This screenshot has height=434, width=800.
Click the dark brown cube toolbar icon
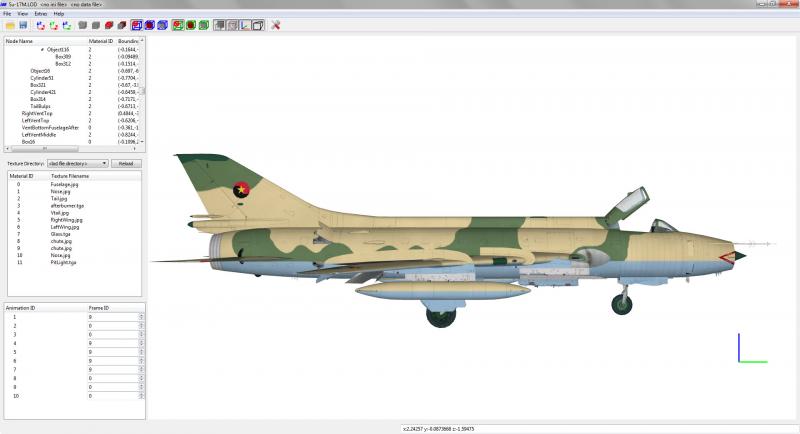tap(121, 25)
